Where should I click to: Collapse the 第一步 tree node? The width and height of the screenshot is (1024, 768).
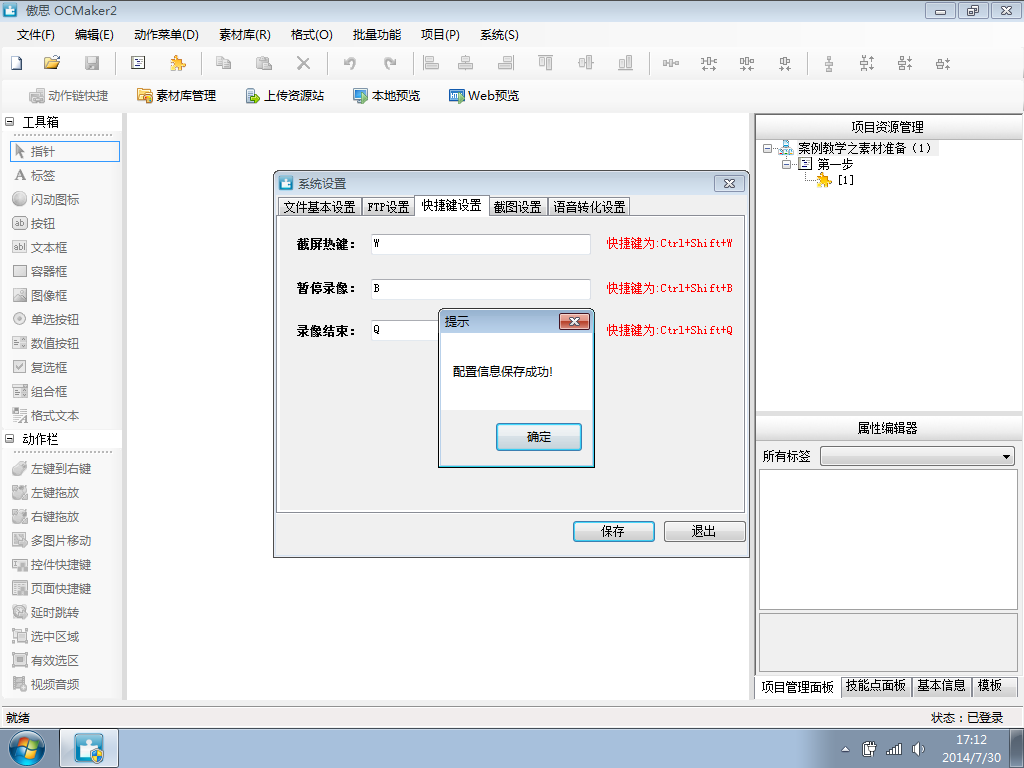(x=787, y=164)
